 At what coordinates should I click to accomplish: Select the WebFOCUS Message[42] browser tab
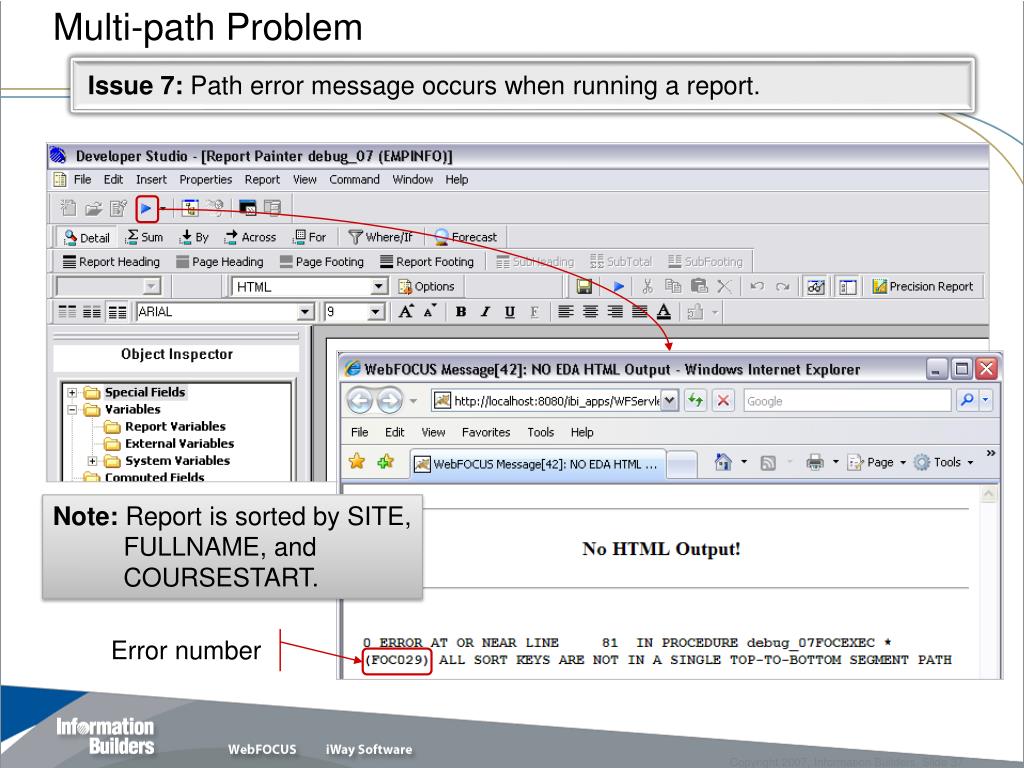tap(537, 464)
